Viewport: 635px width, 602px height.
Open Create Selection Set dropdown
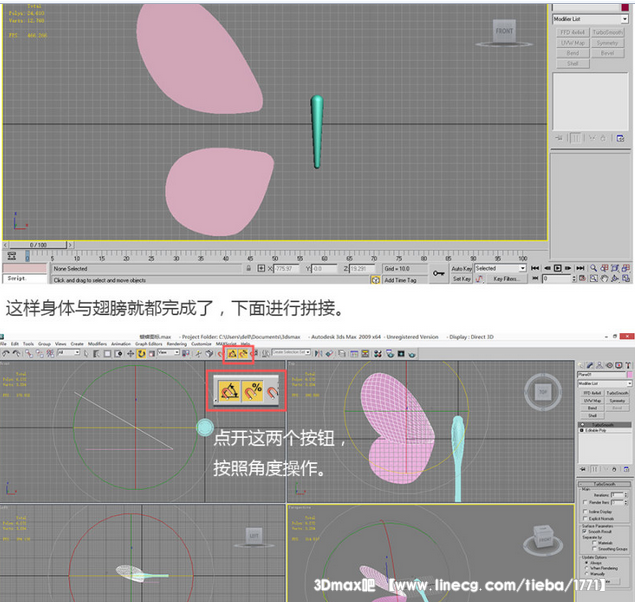[x=291, y=353]
